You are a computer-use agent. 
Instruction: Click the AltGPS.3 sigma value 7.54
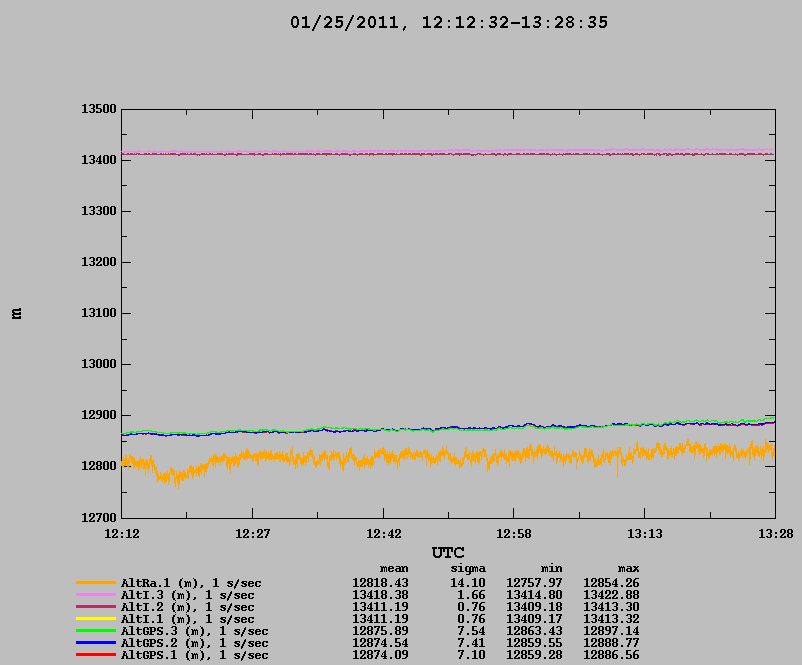pyautogui.click(x=471, y=631)
